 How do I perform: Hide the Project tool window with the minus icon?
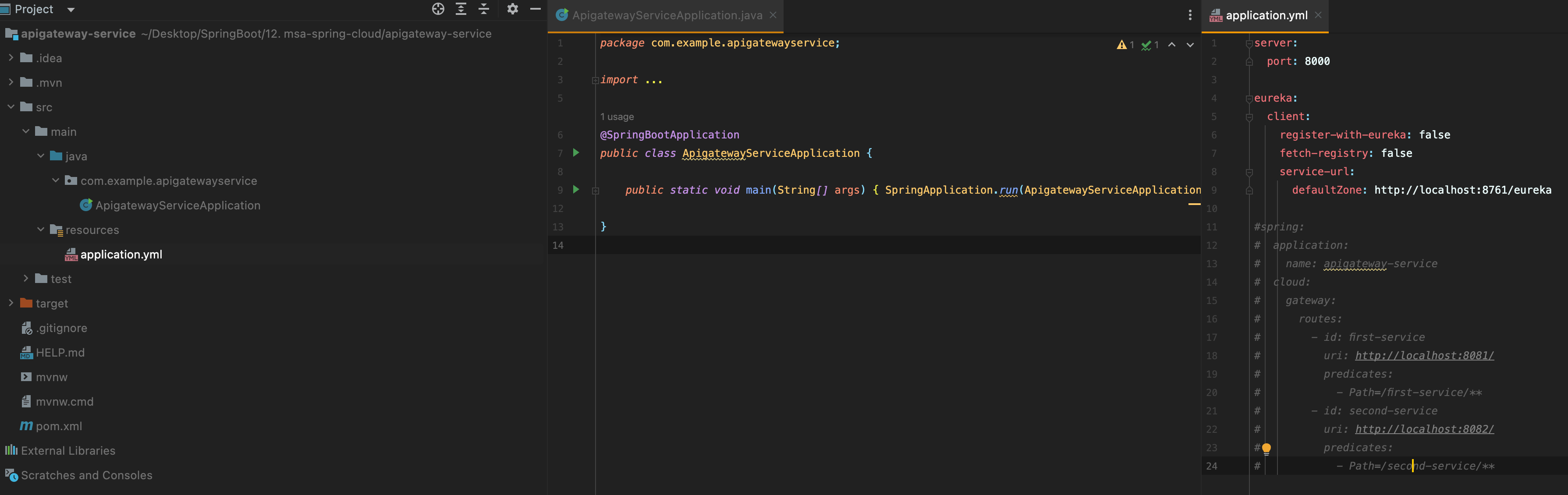pos(536,9)
